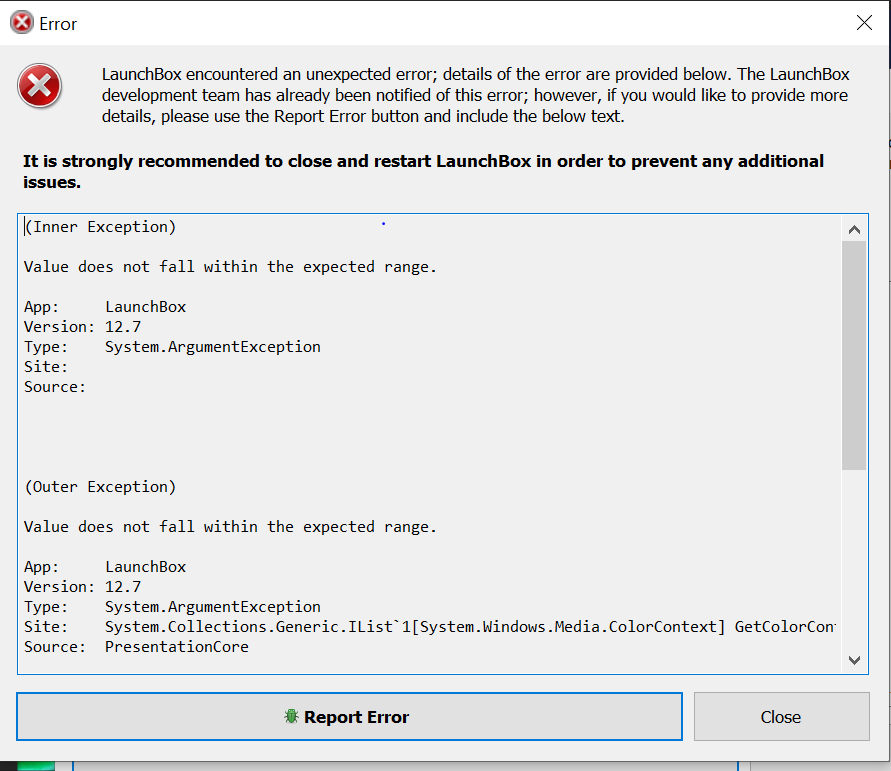Click the red error icon in title bar

click(22, 23)
